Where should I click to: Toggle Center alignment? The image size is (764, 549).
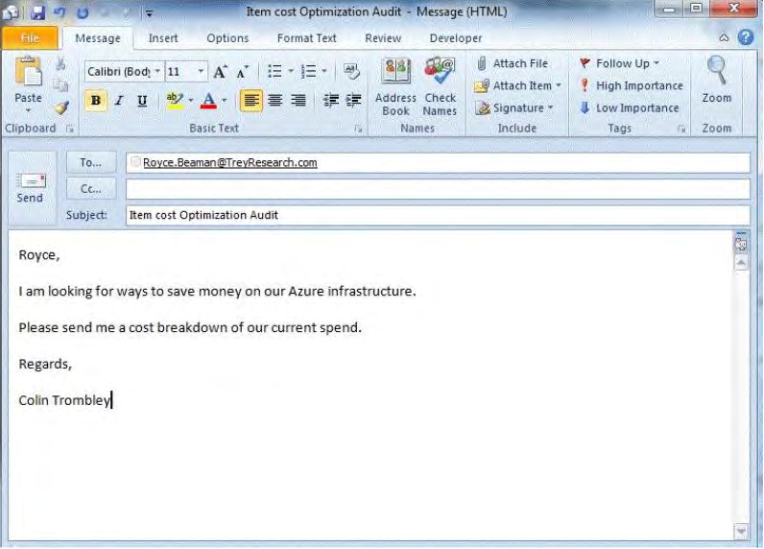tap(275, 101)
